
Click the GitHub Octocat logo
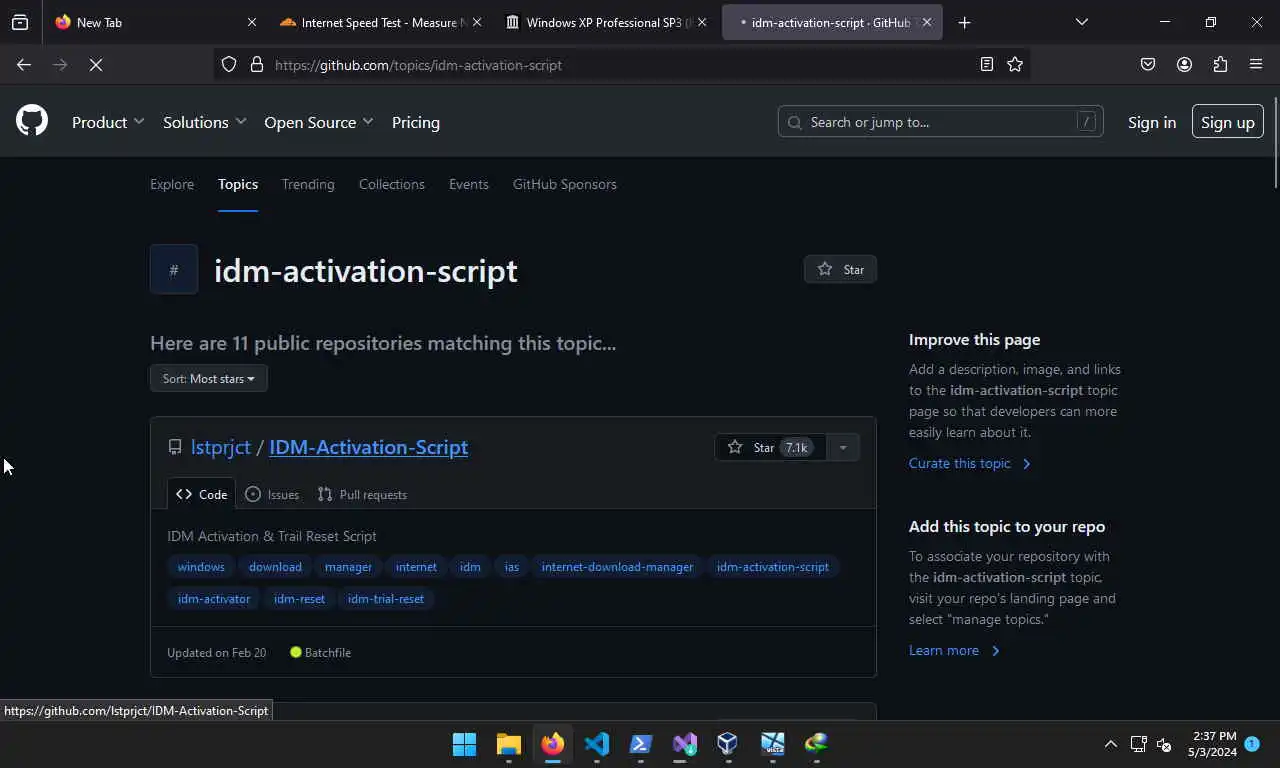32,121
